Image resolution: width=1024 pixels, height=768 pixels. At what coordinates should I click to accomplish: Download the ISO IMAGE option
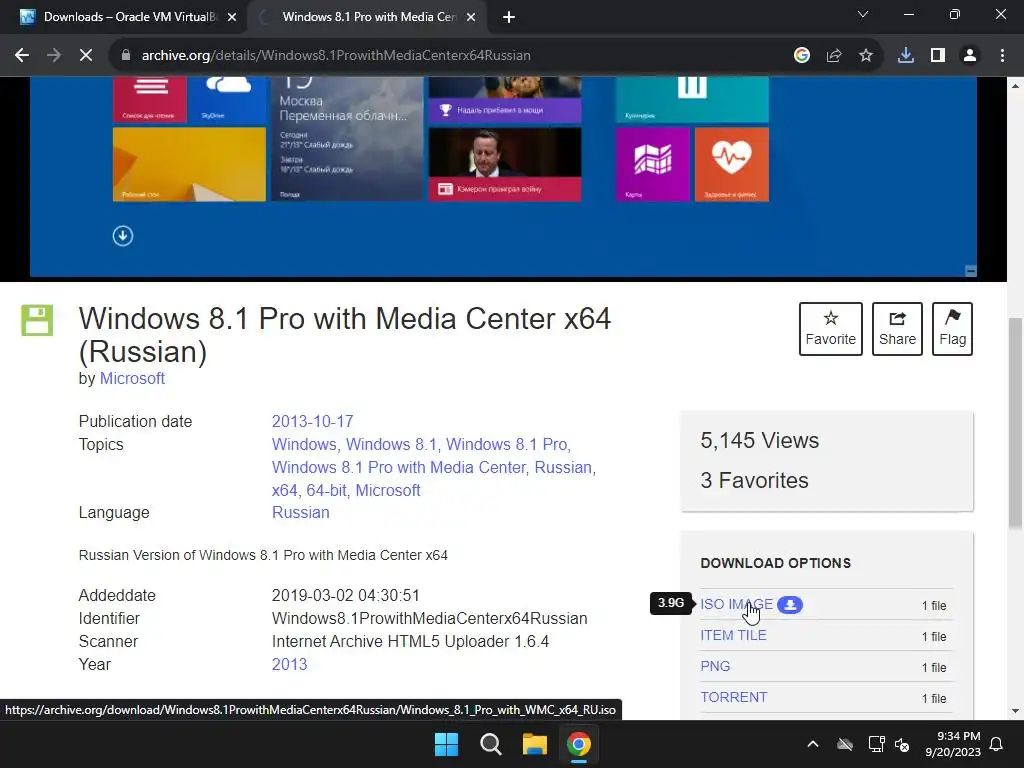tap(736, 605)
